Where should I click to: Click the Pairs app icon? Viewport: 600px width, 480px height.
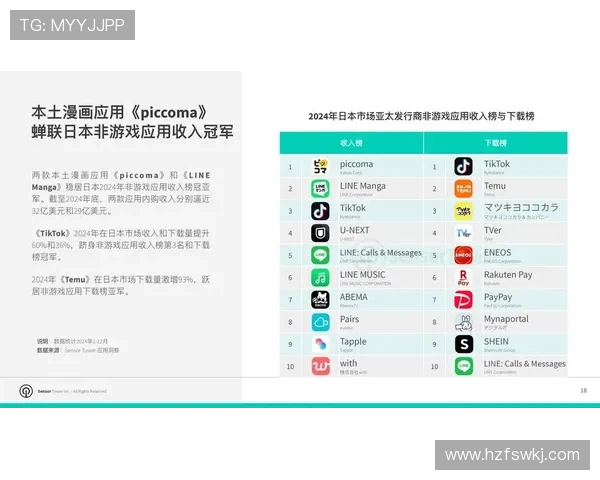pyautogui.click(x=320, y=322)
